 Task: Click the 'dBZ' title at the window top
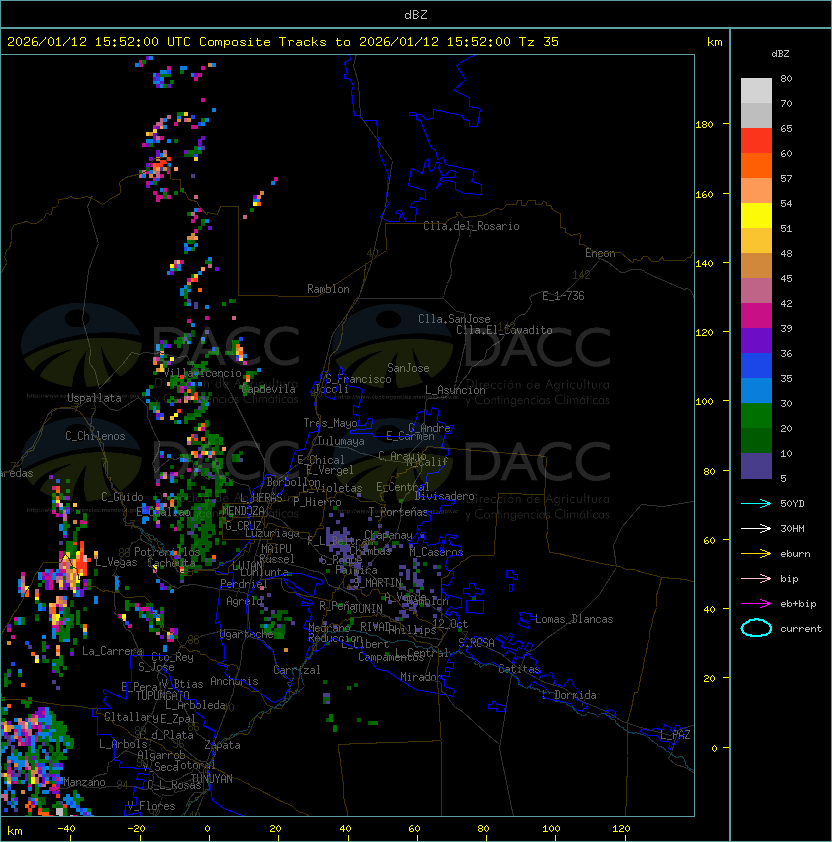click(x=416, y=14)
